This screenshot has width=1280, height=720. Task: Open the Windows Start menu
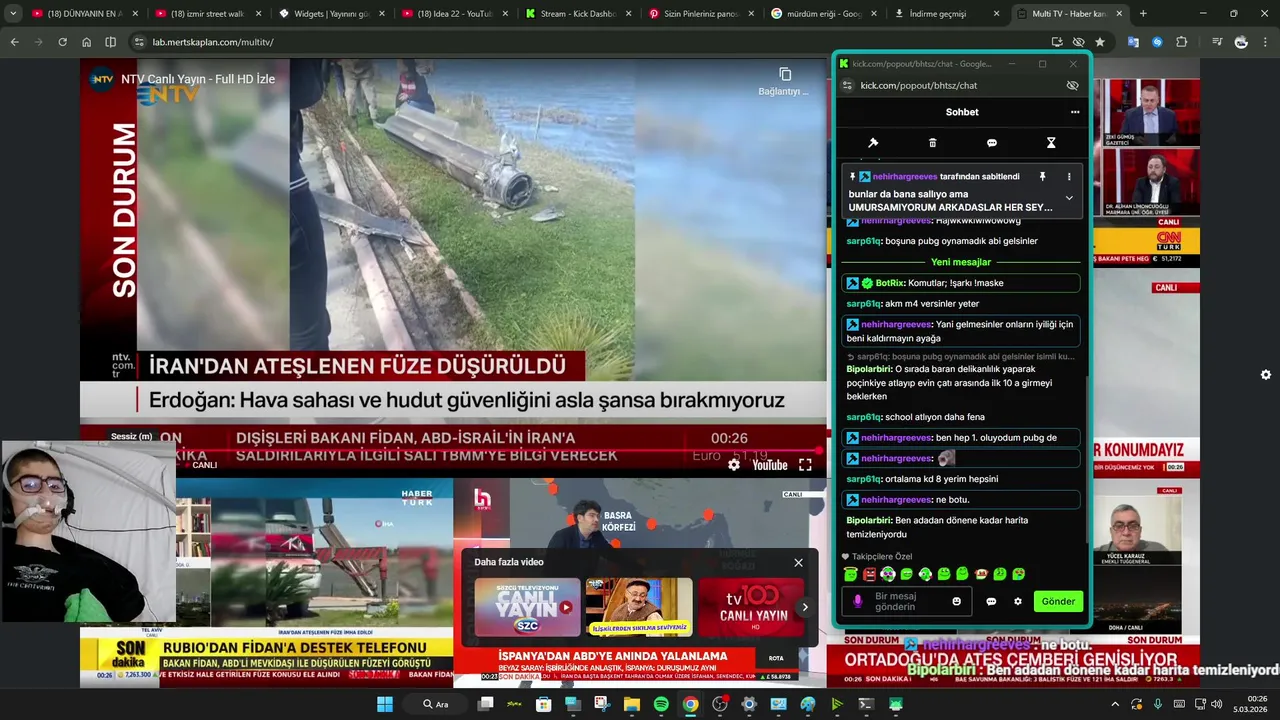[x=385, y=704]
